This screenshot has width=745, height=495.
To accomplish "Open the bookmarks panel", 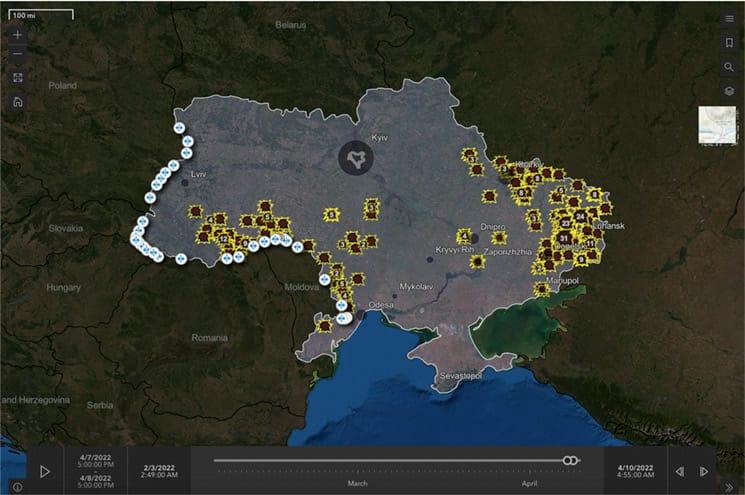I will point(728,43).
